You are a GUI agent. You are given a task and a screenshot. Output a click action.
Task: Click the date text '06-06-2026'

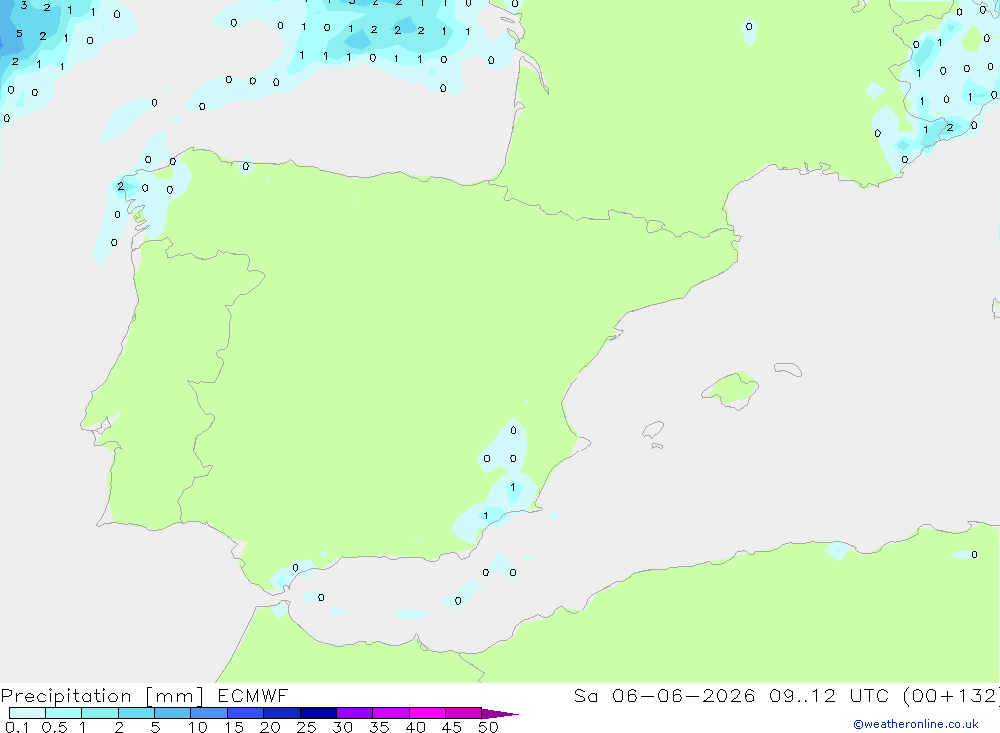click(x=683, y=695)
